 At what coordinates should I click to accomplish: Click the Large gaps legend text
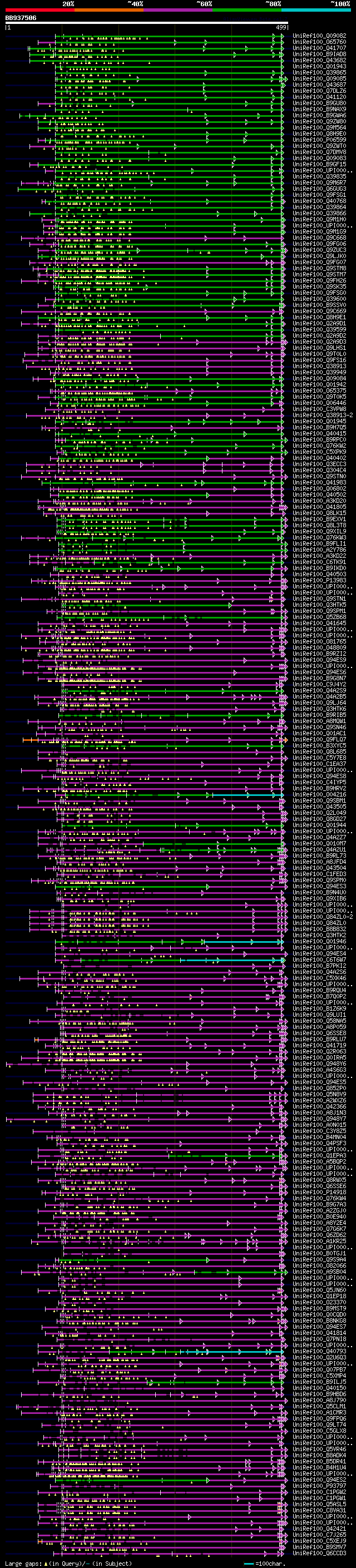point(24,1564)
